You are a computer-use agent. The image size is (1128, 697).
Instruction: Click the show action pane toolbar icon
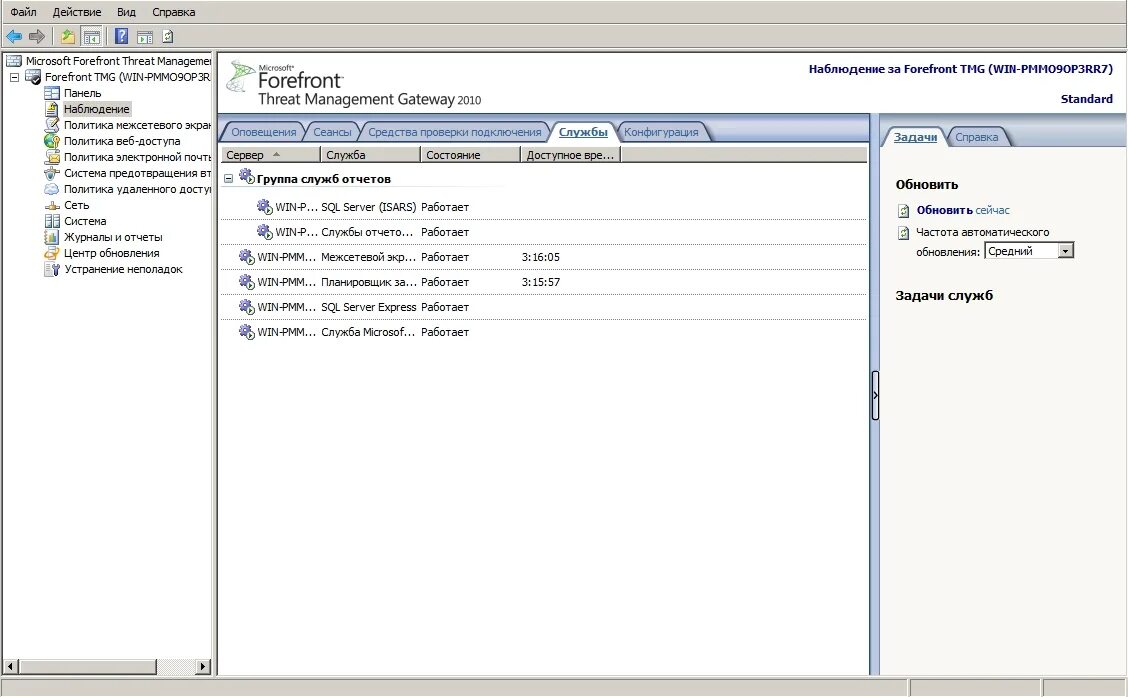point(146,35)
